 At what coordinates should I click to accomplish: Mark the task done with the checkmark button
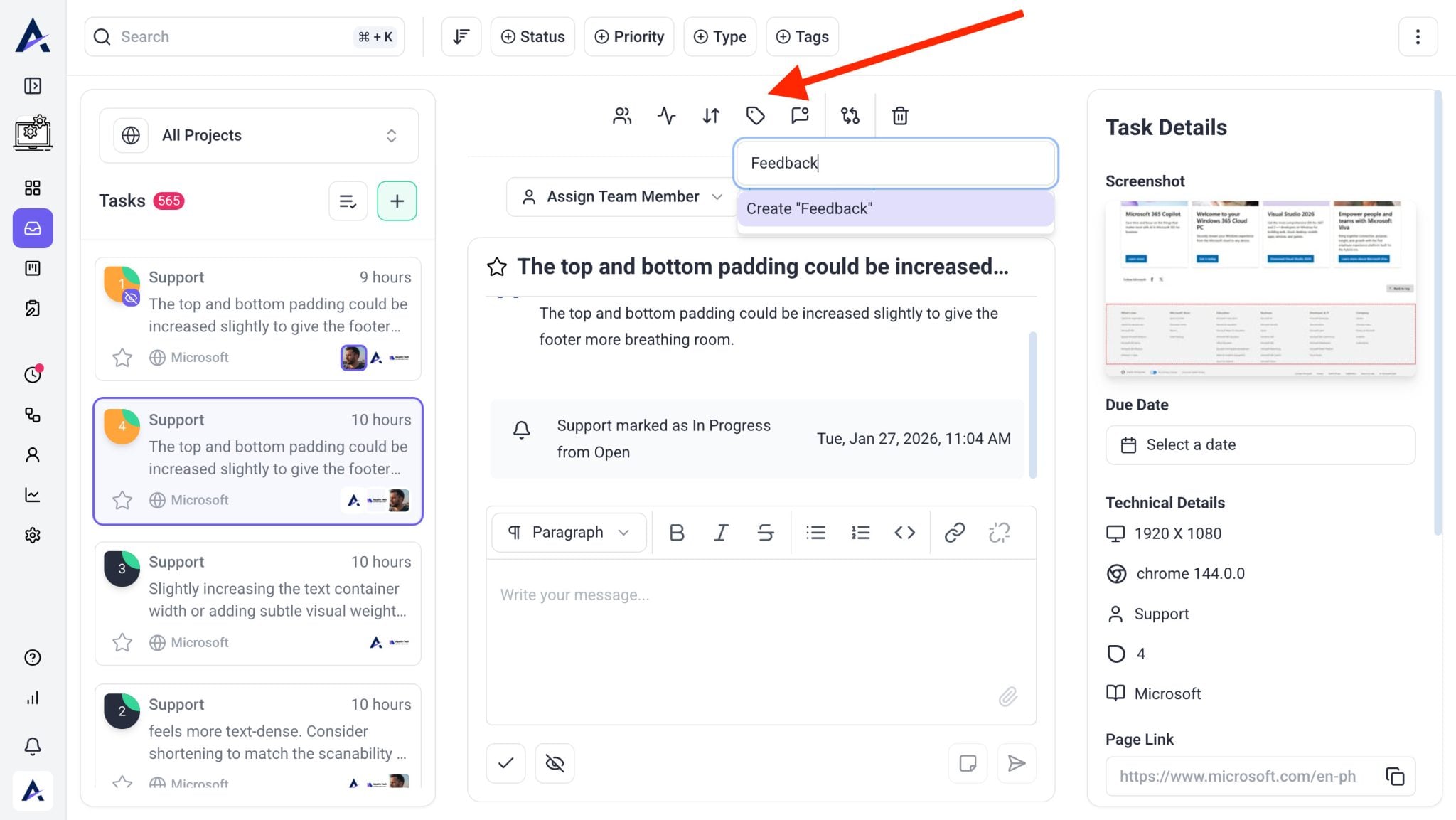click(x=505, y=763)
